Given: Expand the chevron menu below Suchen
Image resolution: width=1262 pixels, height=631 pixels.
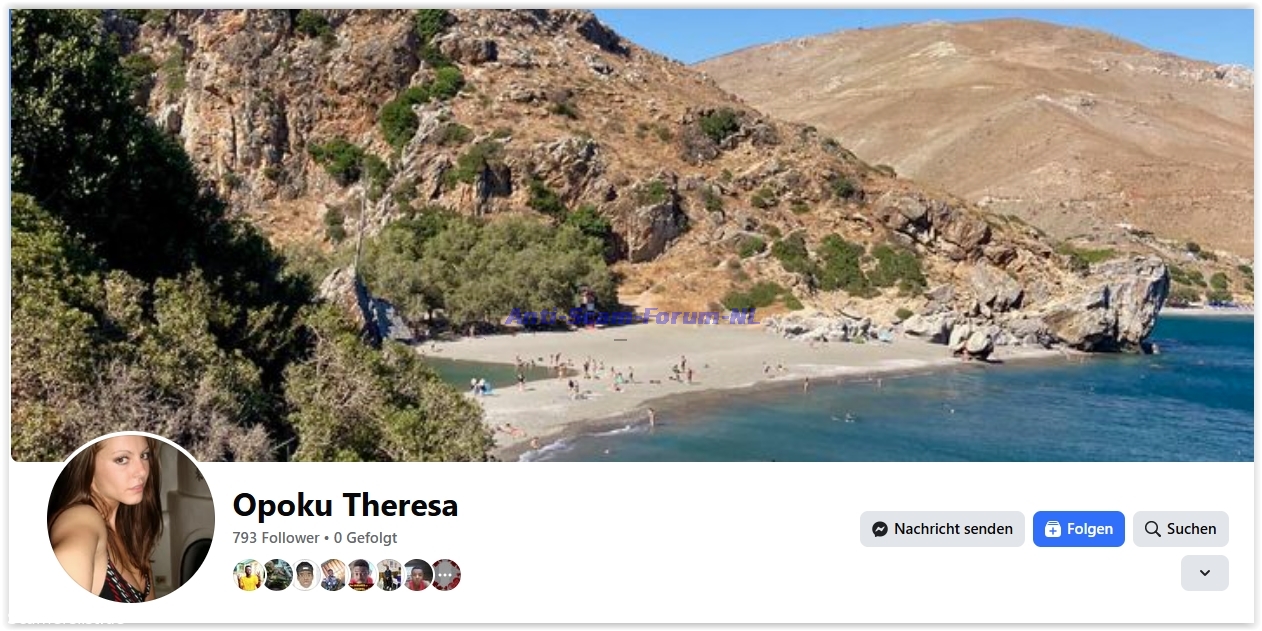Looking at the screenshot, I should [1204, 573].
